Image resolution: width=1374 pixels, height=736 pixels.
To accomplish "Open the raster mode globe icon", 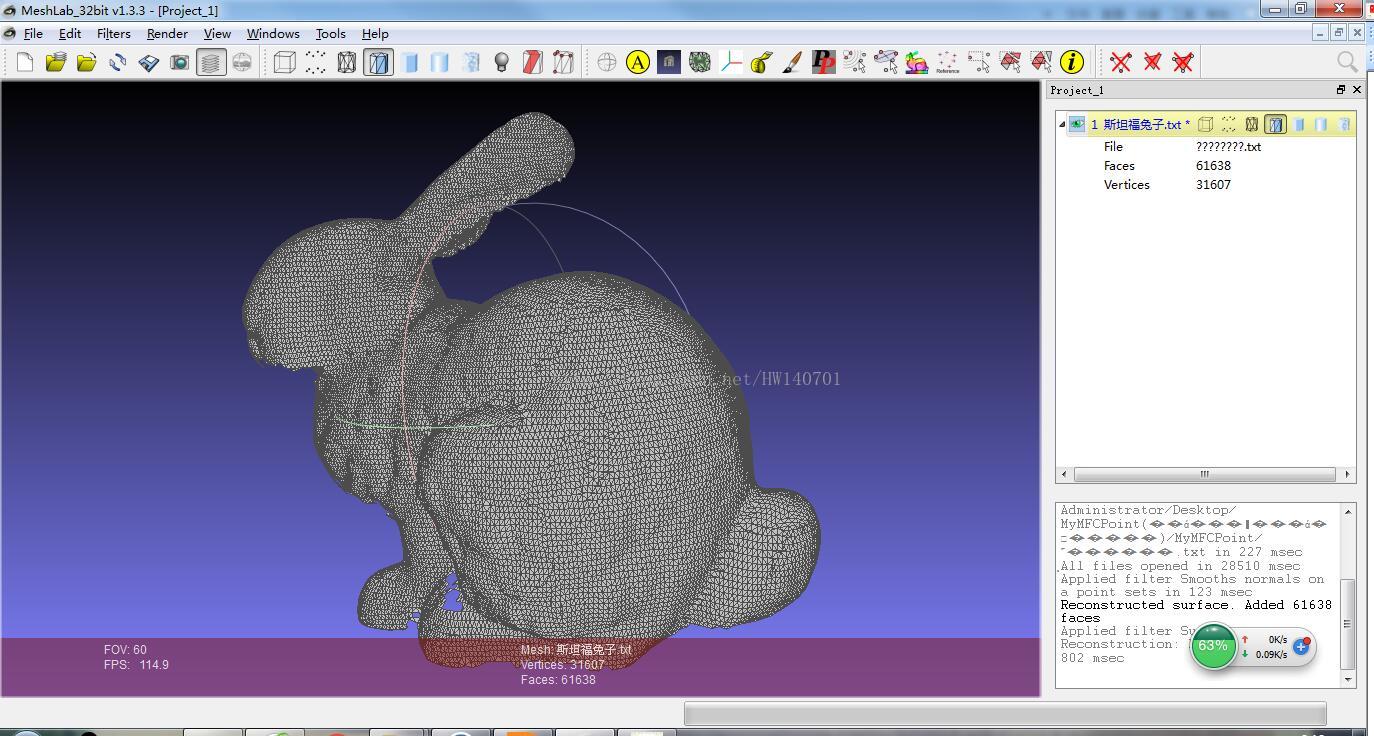I will 242,62.
